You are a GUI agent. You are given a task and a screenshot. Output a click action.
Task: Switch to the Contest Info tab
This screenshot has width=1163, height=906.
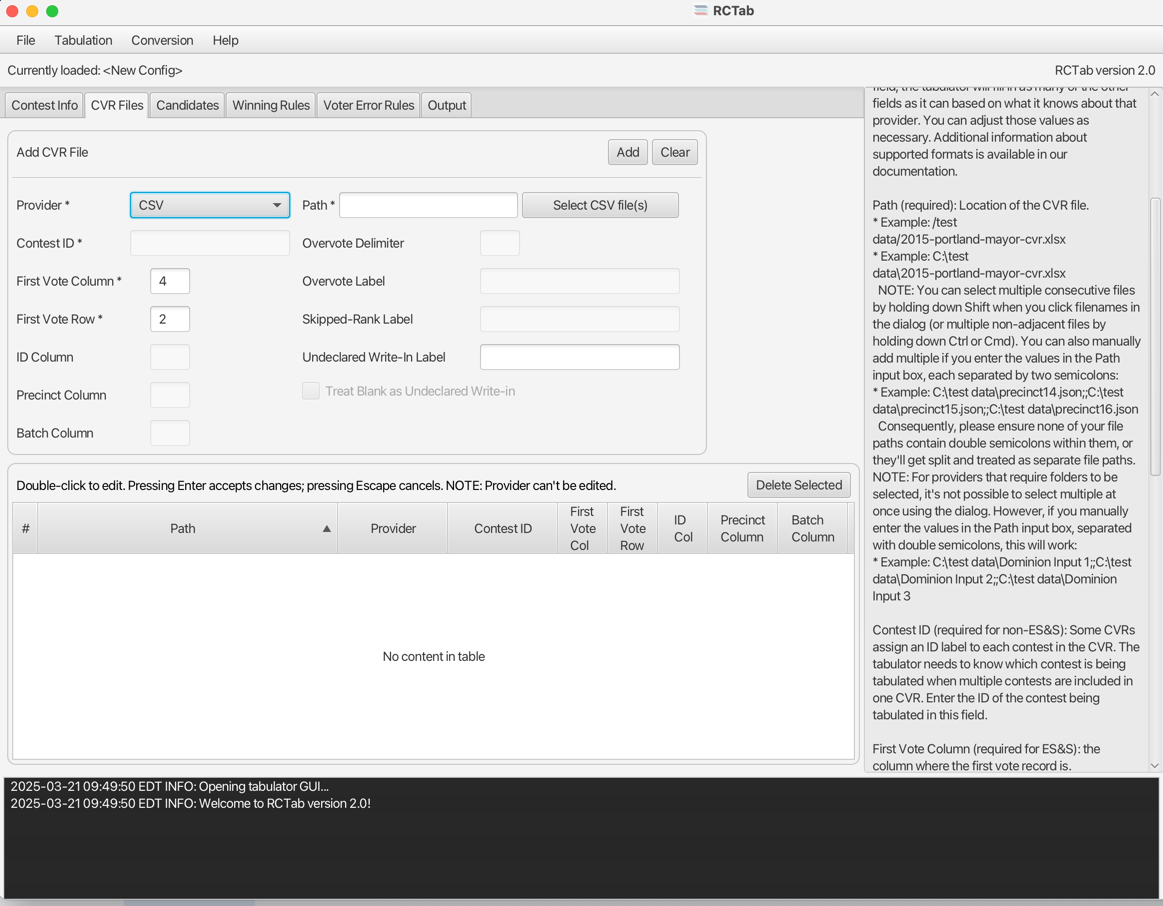tap(45, 105)
